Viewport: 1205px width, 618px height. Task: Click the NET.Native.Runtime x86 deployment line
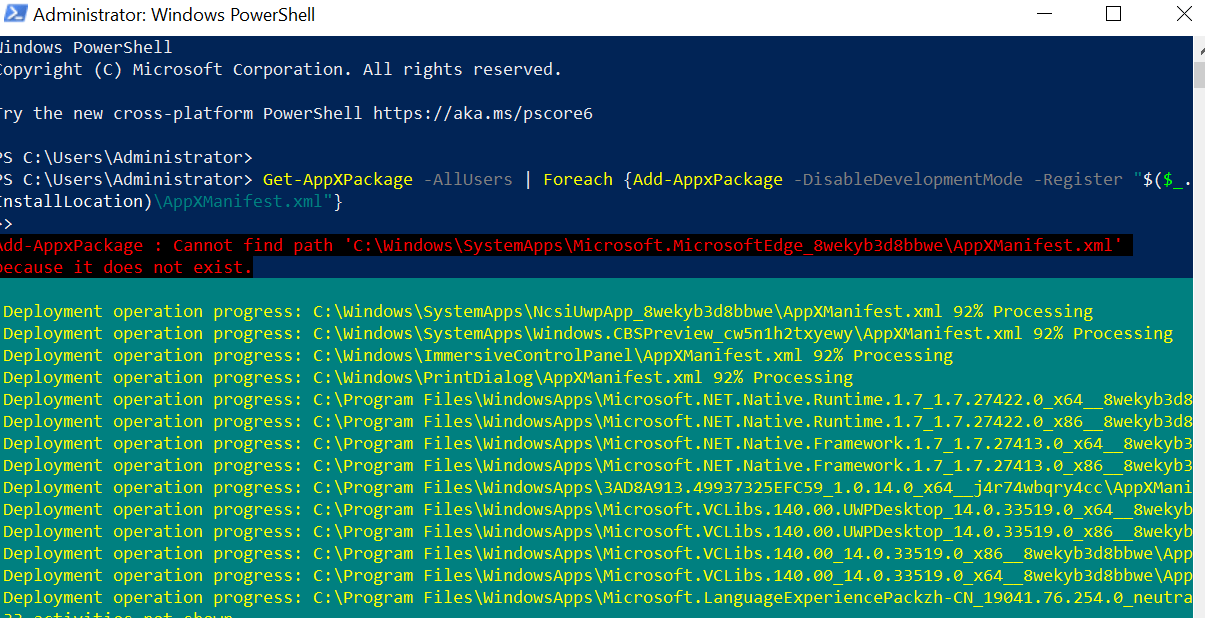click(x=597, y=421)
